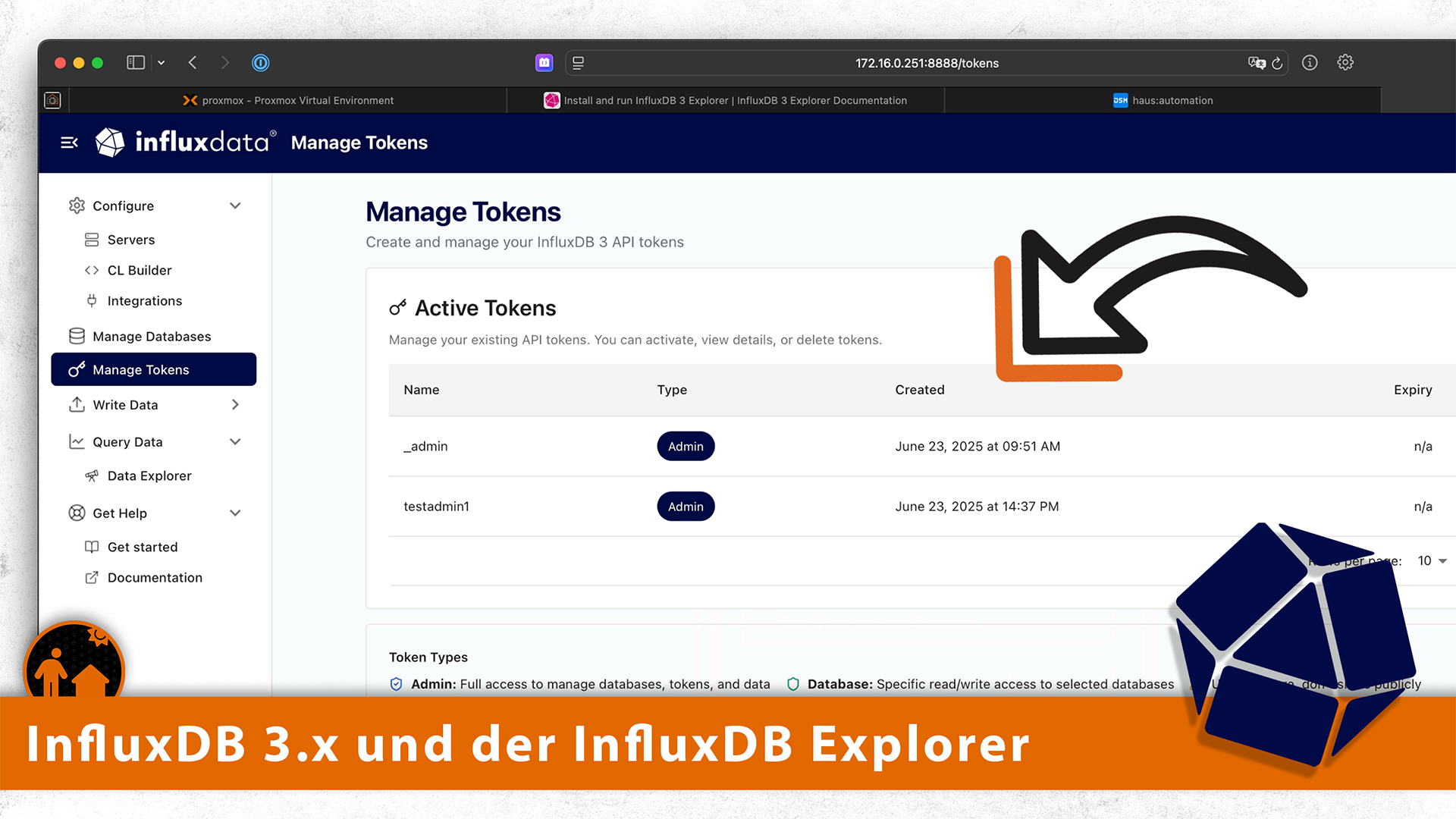Switch to the haus:automation tab
The width and height of the screenshot is (1456, 819).
pos(1163,100)
